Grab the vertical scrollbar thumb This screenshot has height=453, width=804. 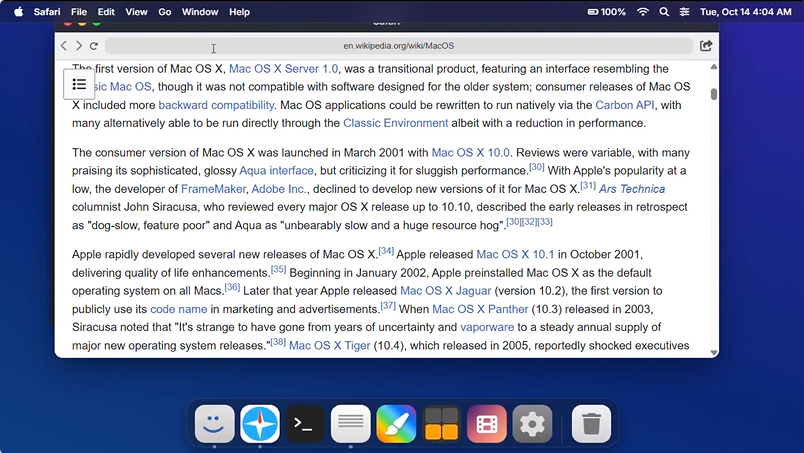point(714,94)
